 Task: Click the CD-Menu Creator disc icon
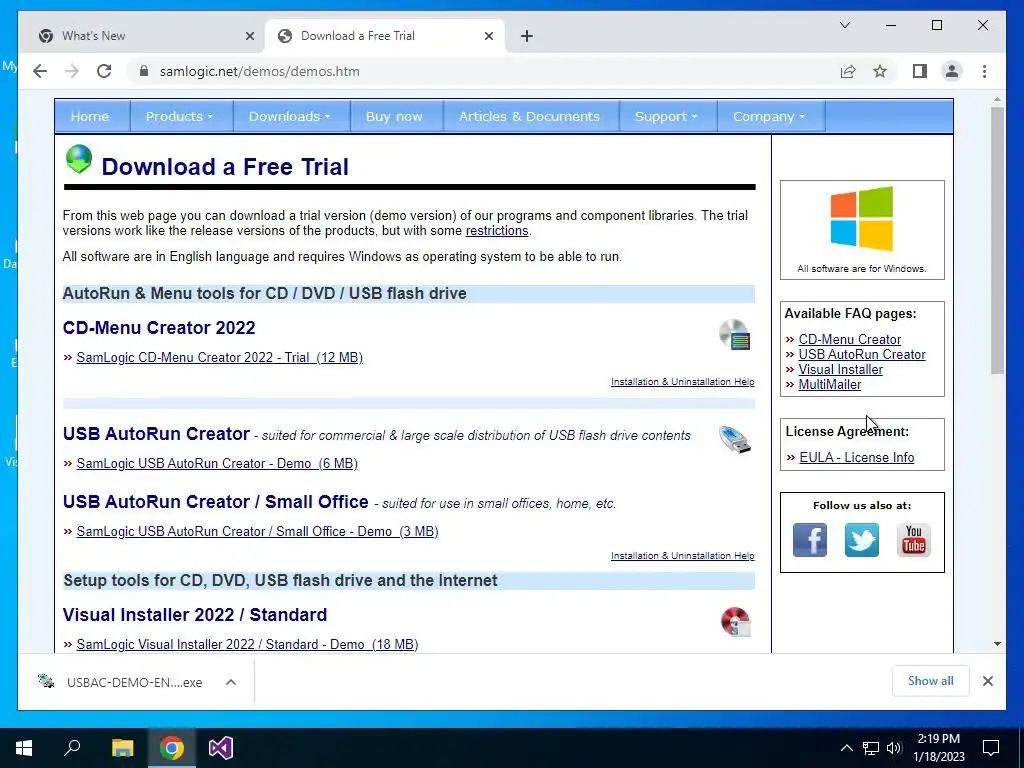point(735,334)
